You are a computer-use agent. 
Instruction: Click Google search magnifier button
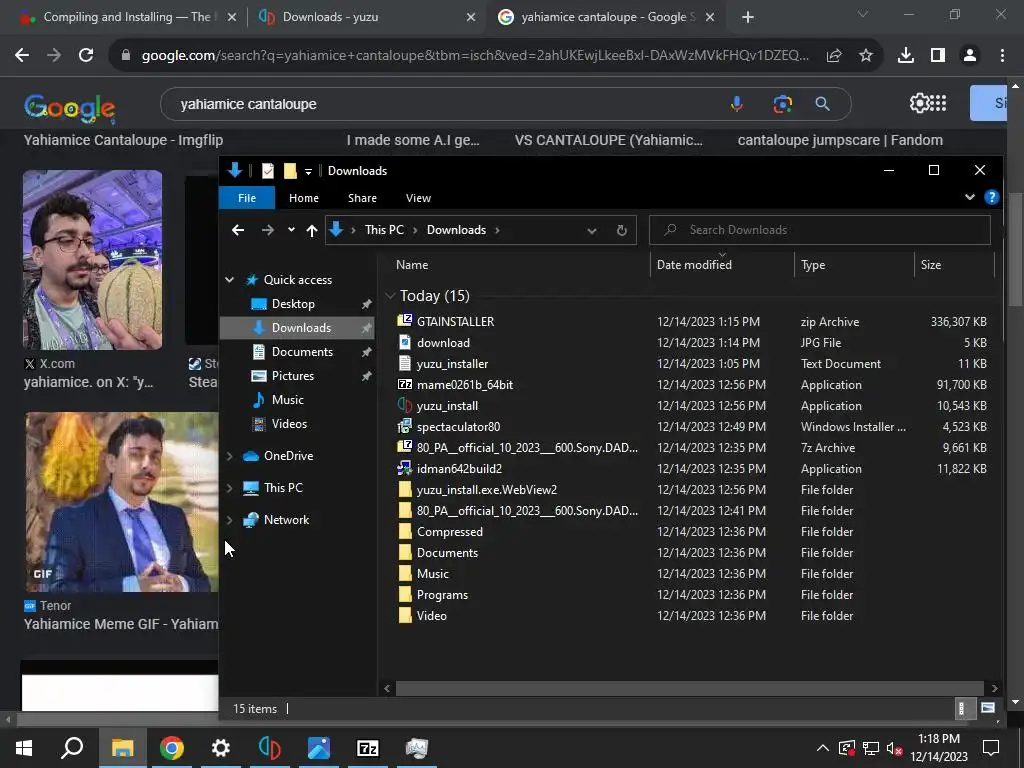coord(823,104)
